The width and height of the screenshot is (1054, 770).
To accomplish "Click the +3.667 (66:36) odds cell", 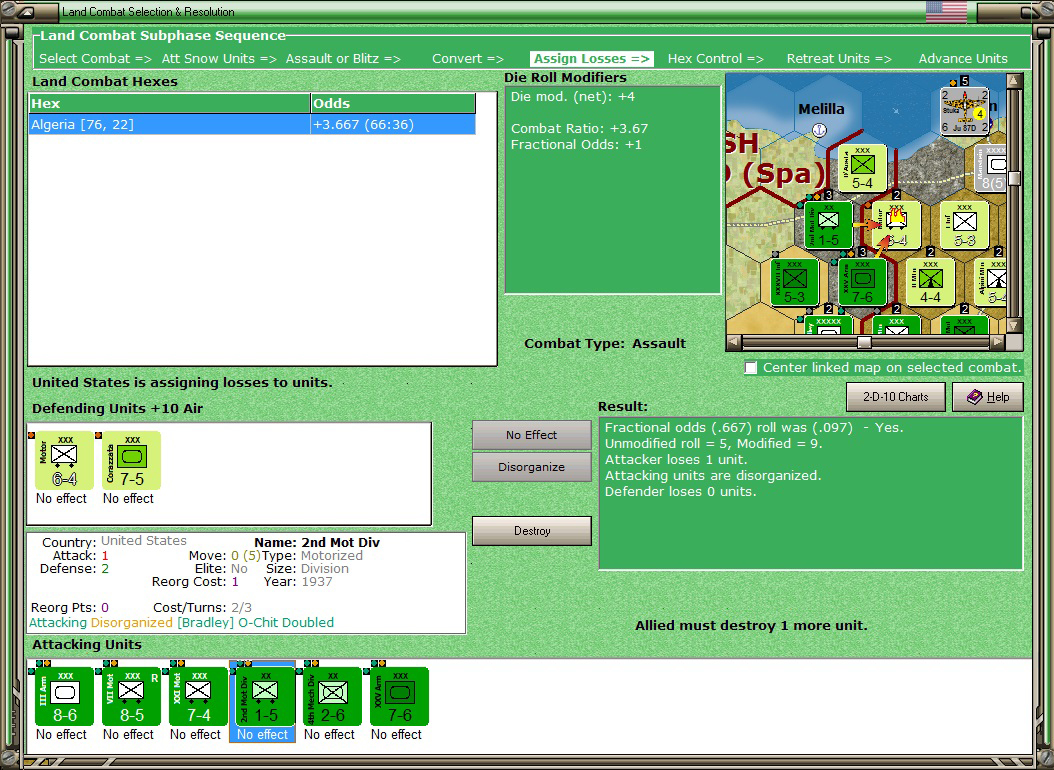I will click(x=393, y=124).
